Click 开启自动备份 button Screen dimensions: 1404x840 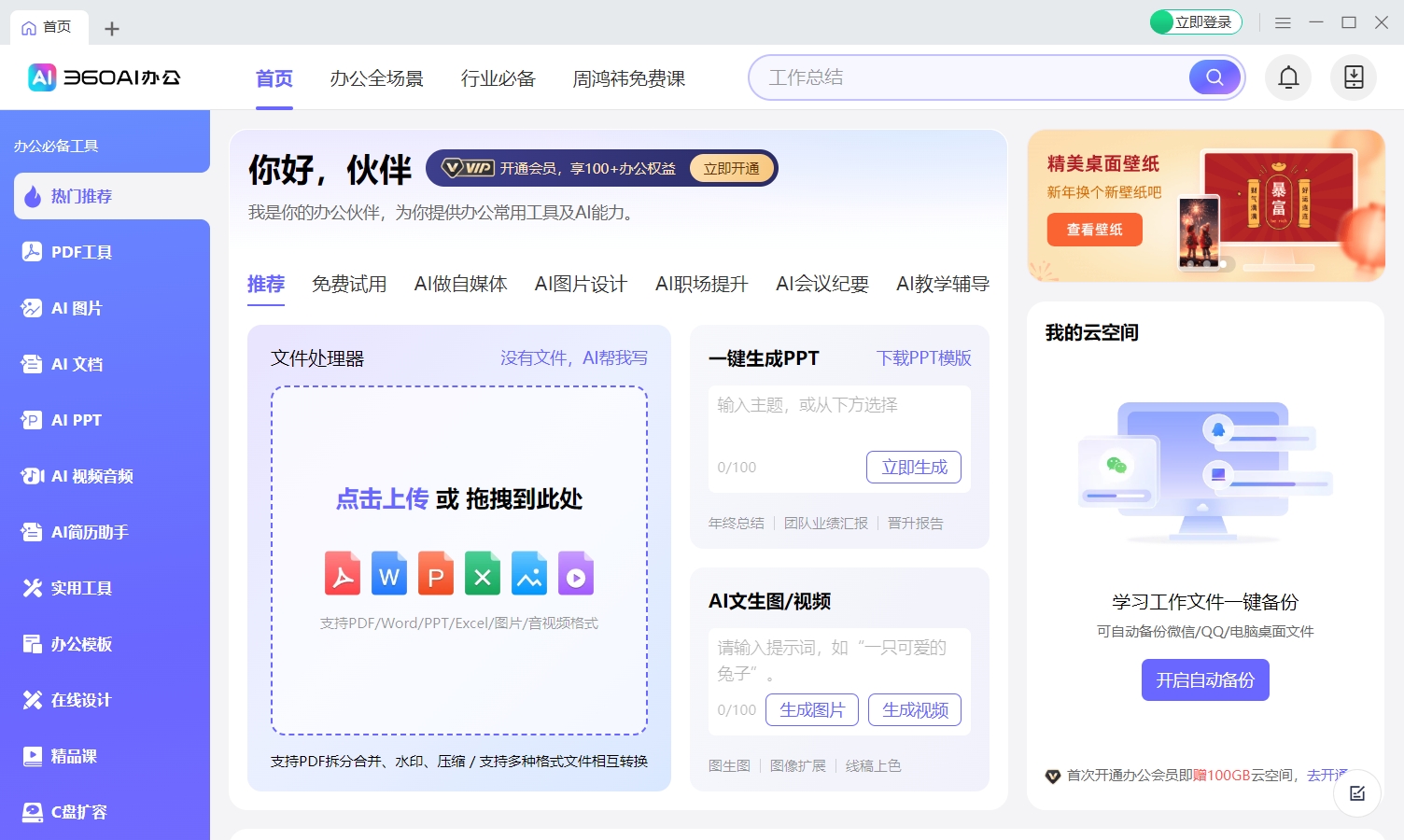tap(1205, 679)
